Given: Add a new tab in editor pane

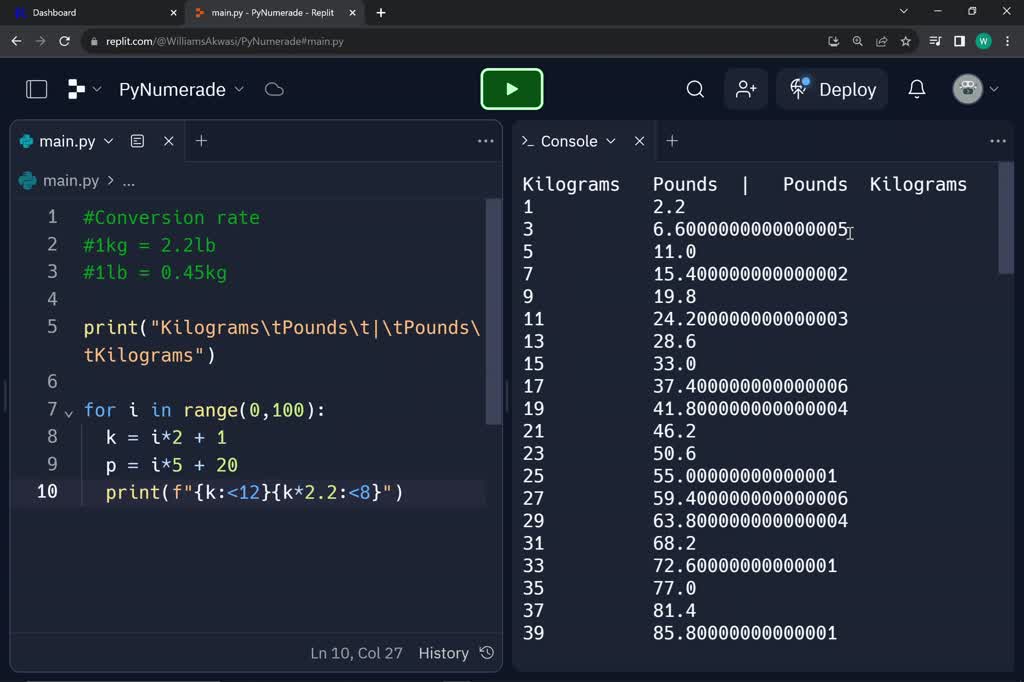Looking at the screenshot, I should click(201, 141).
